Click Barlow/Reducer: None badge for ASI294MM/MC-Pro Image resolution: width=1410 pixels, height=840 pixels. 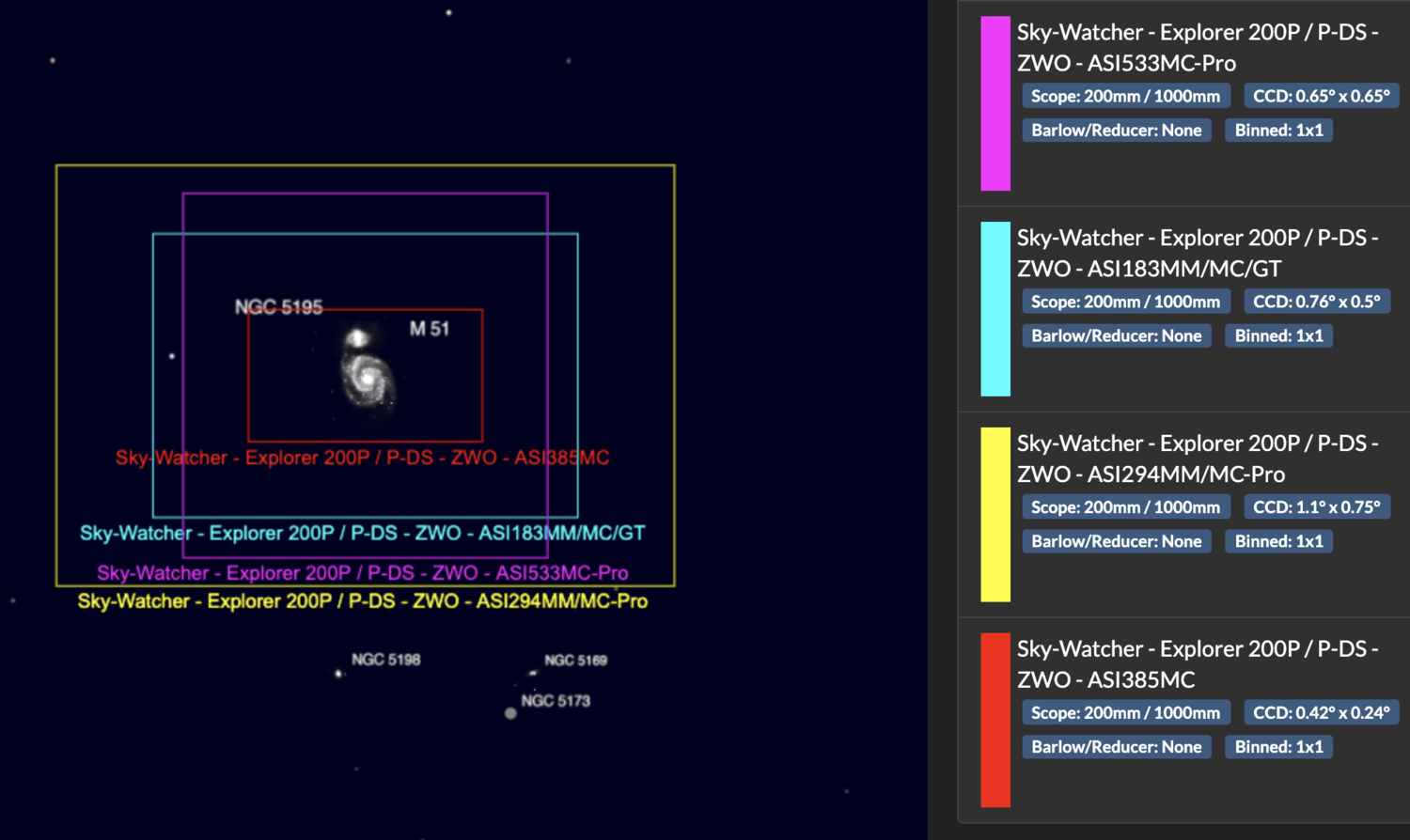click(x=1117, y=542)
